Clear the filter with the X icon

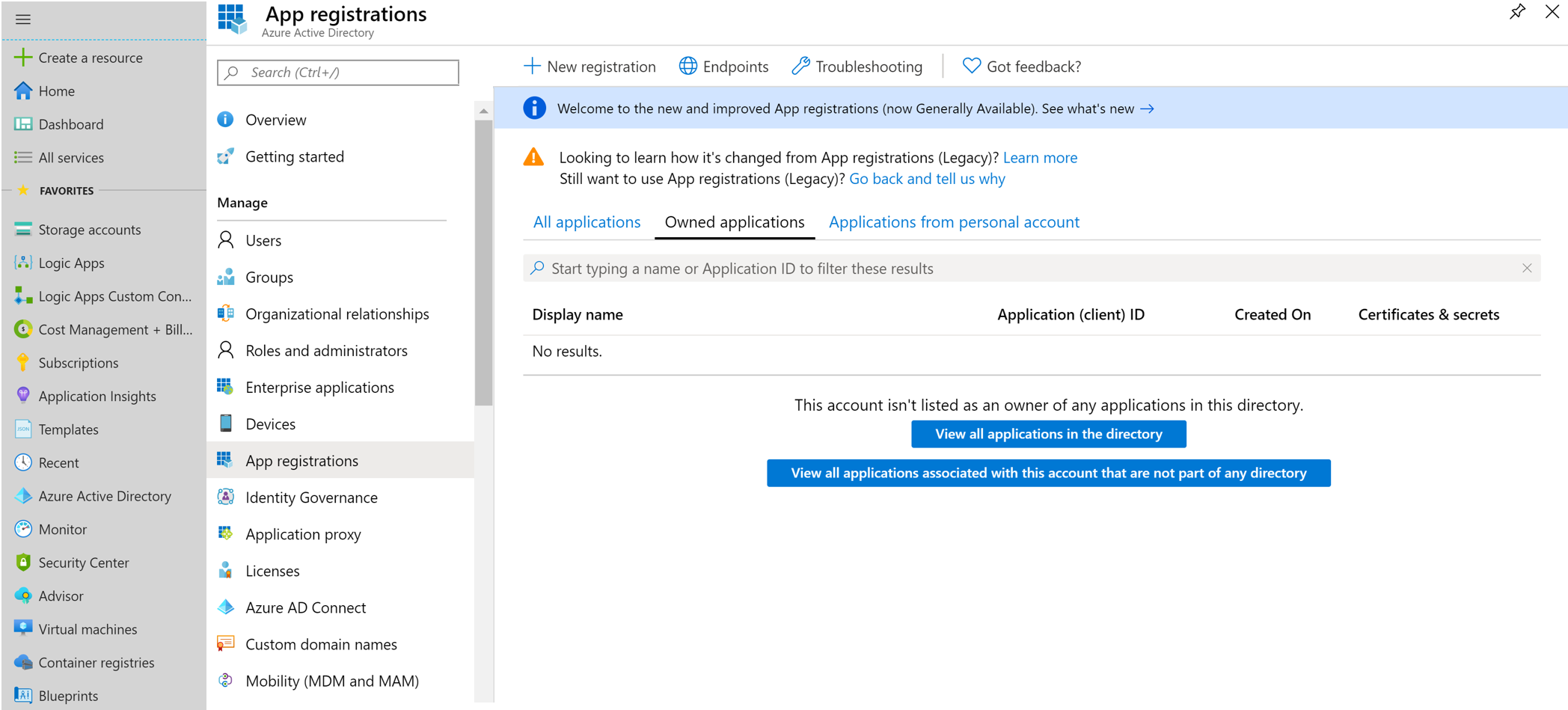[1527, 269]
